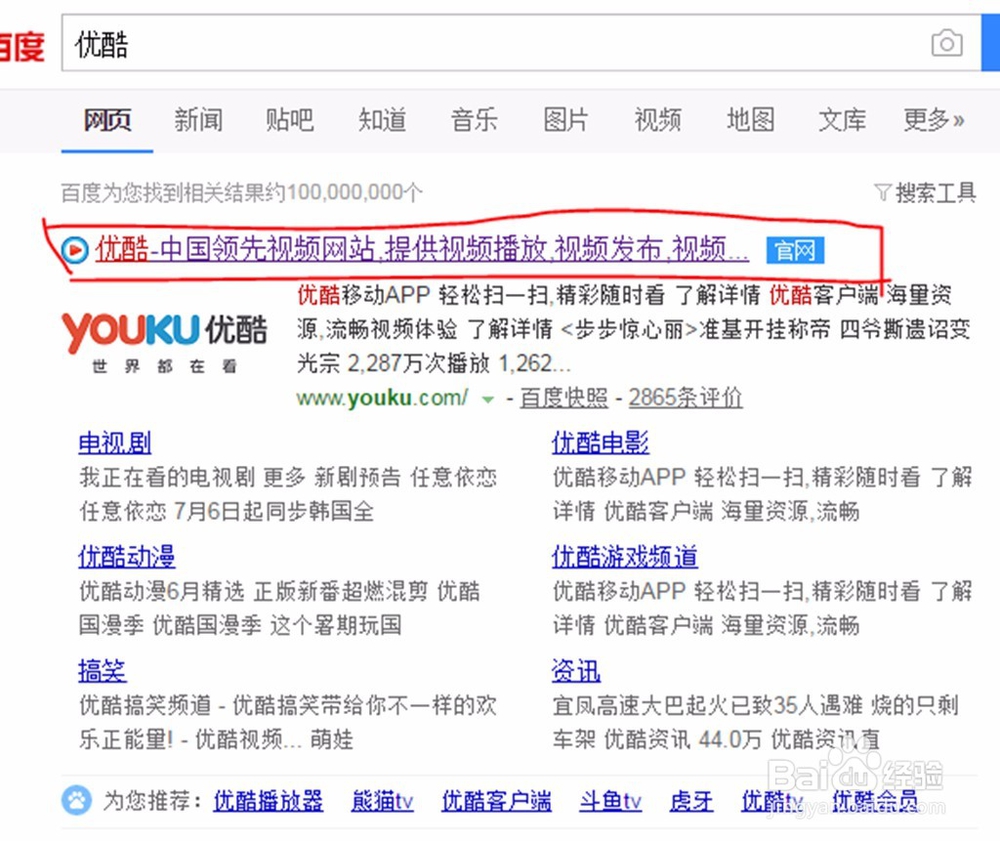Switch to the 文库 tab
Screen dimensions: 1000x841
(x=842, y=119)
